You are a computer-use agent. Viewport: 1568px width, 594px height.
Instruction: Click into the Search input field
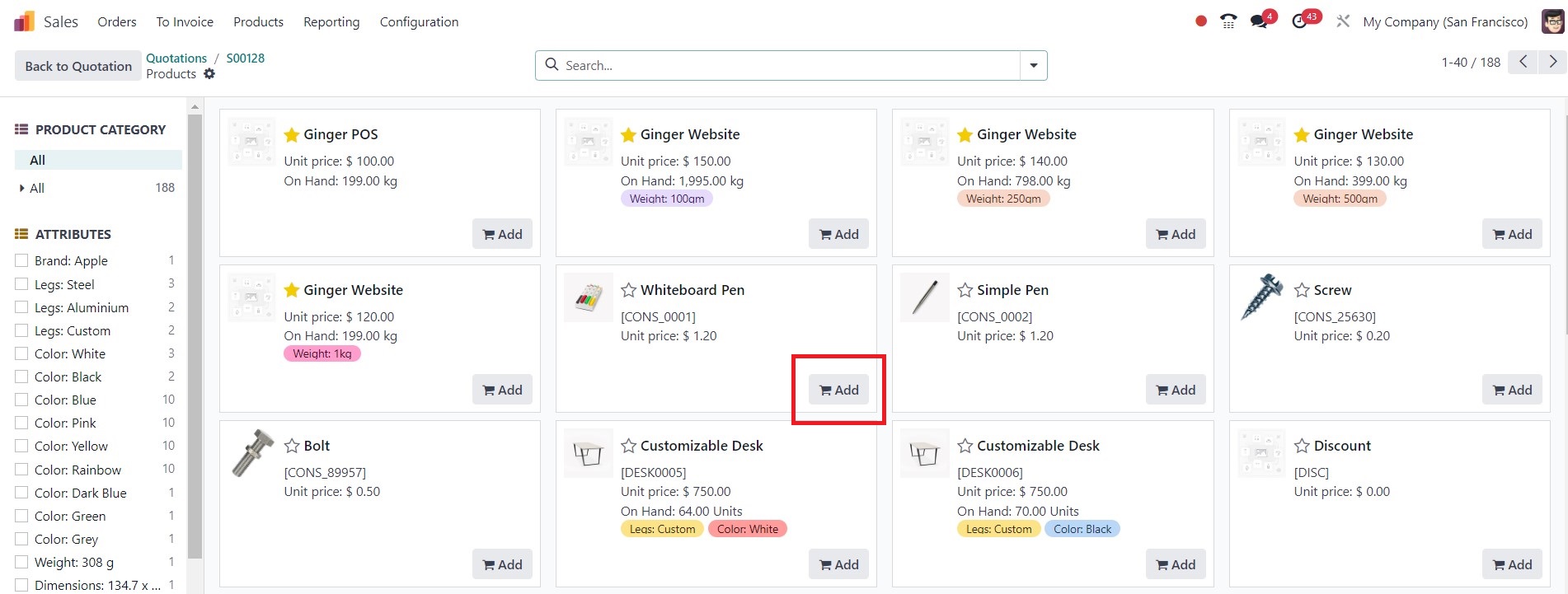787,65
